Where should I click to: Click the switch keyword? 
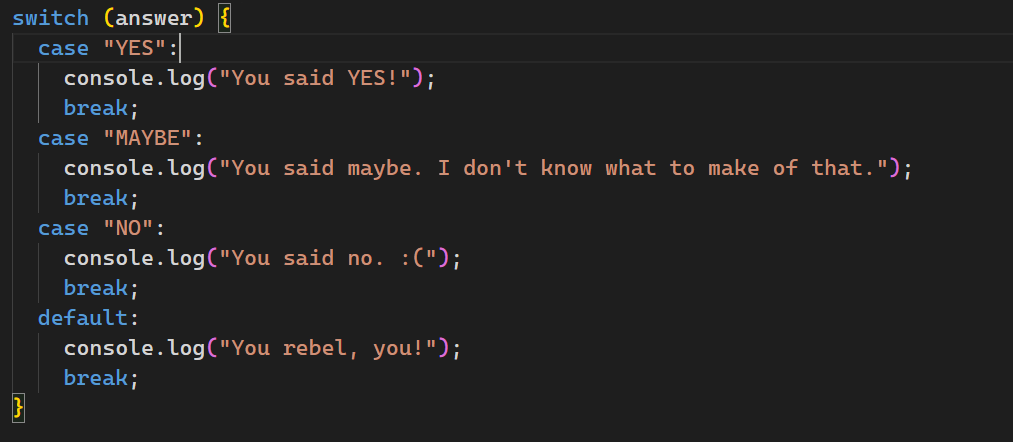[x=50, y=18]
